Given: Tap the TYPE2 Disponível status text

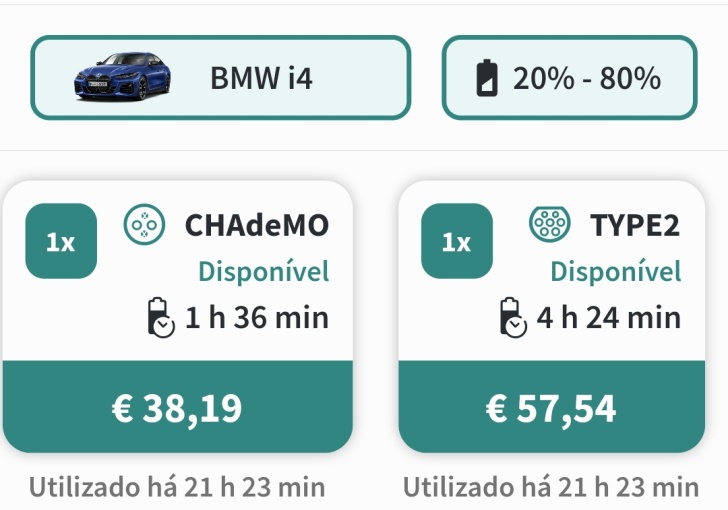Looking at the screenshot, I should (616, 271).
